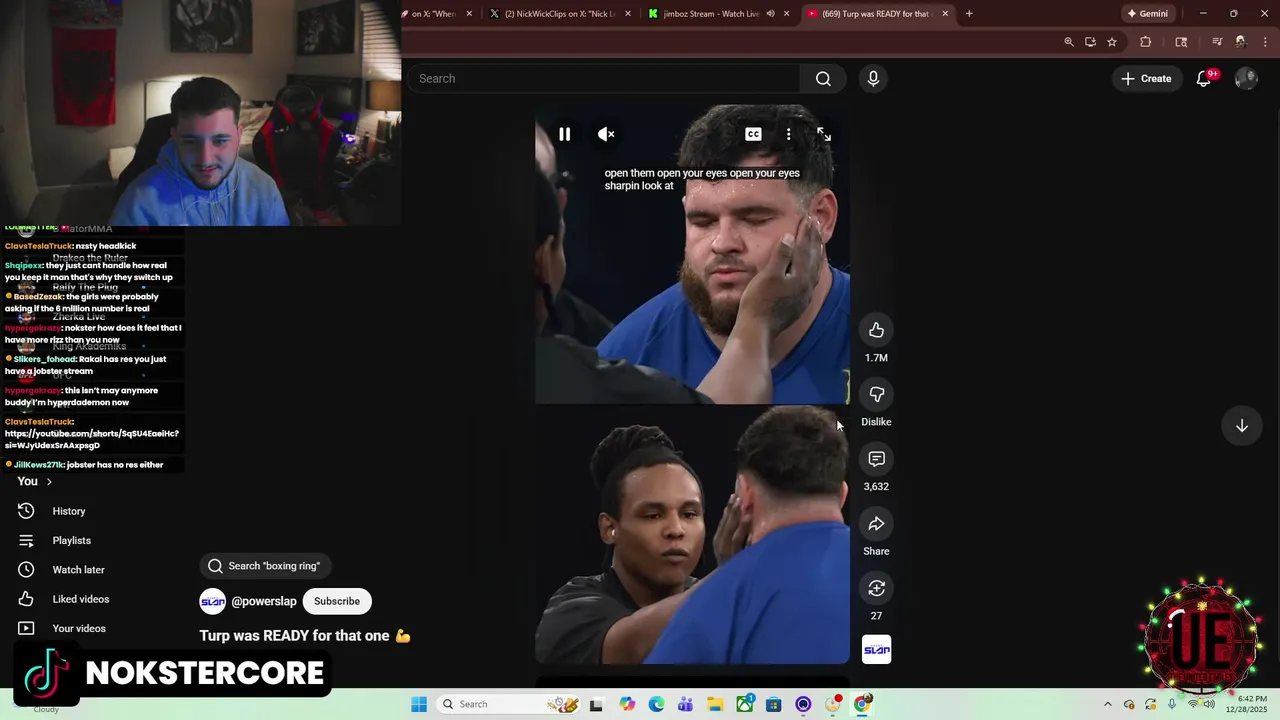This screenshot has width=1280, height=720.
Task: Open Xbox app from taskbar
Action: click(x=745, y=704)
